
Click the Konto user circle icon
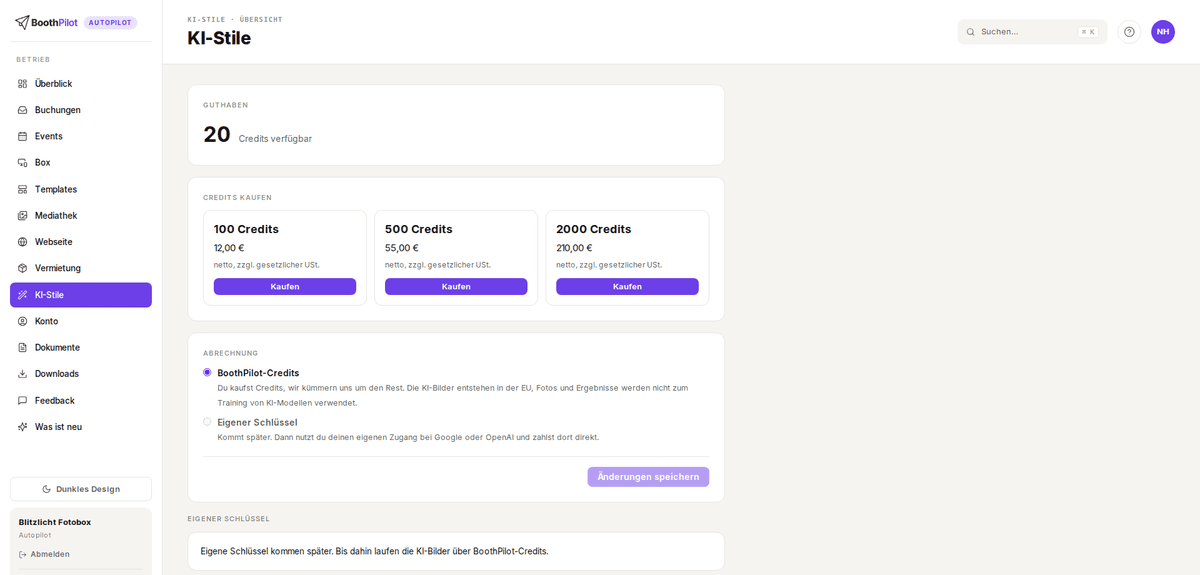[x=23, y=321]
